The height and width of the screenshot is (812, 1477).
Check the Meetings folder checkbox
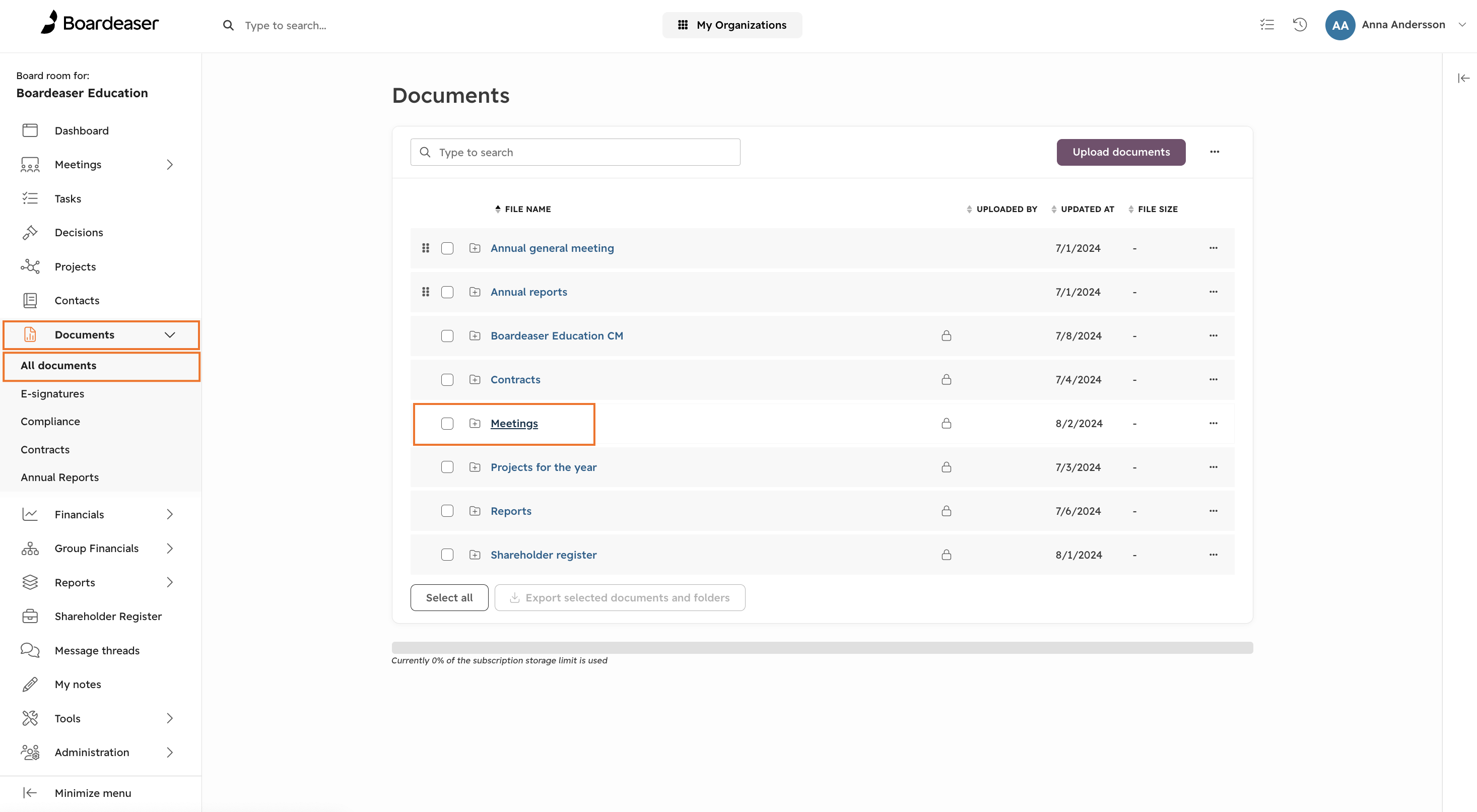(x=447, y=423)
